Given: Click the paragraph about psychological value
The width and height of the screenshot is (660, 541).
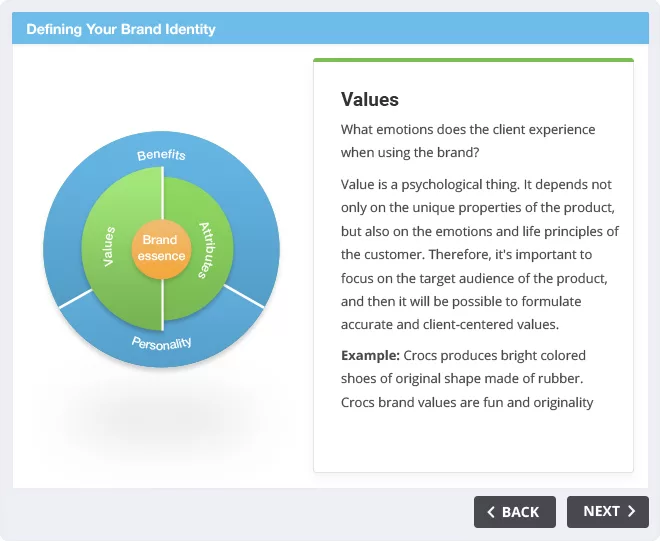Looking at the screenshot, I should [x=479, y=254].
